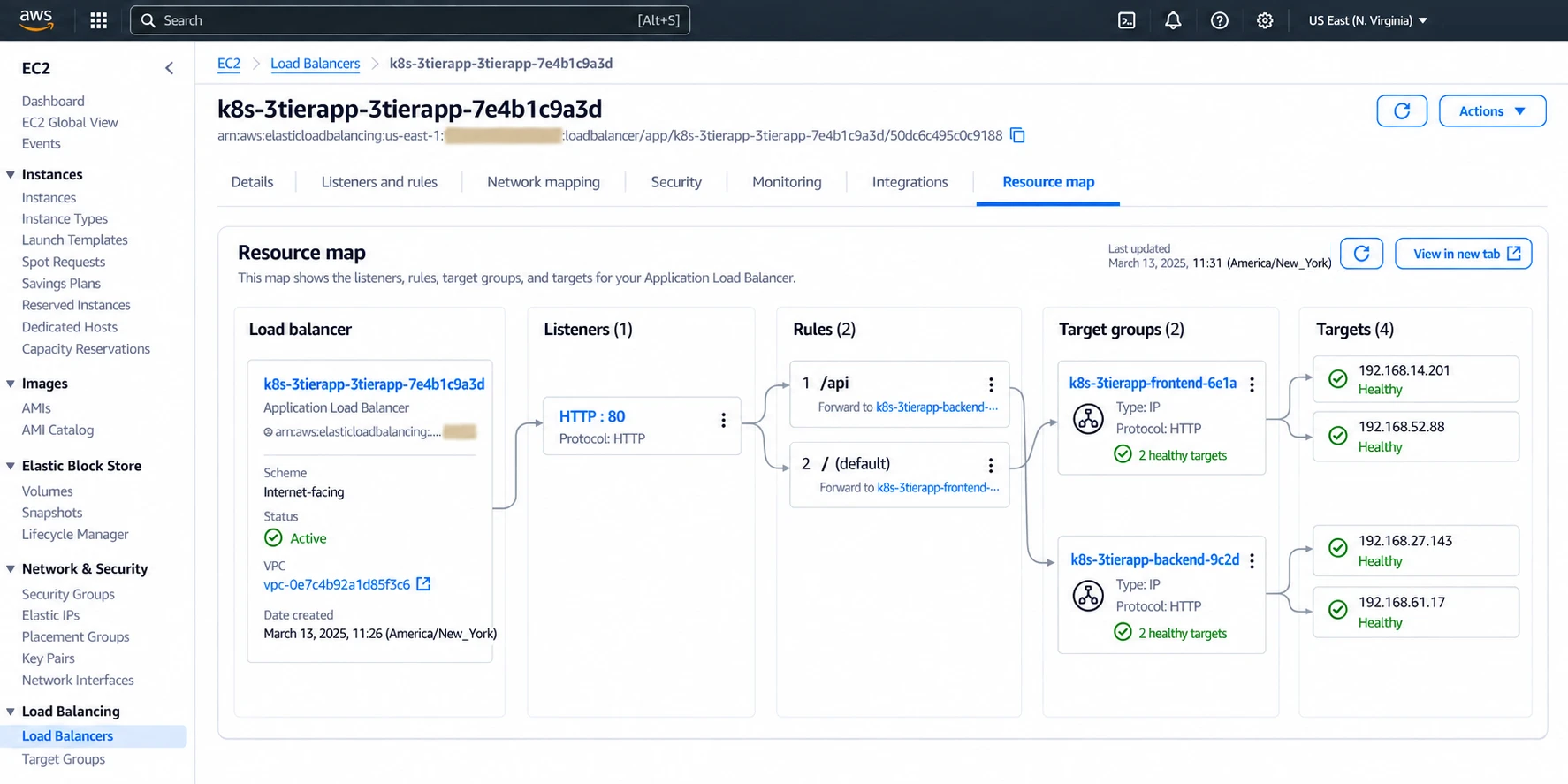Open Security Groups in the sidebar
This screenshot has height=784, width=1568.
[68, 595]
